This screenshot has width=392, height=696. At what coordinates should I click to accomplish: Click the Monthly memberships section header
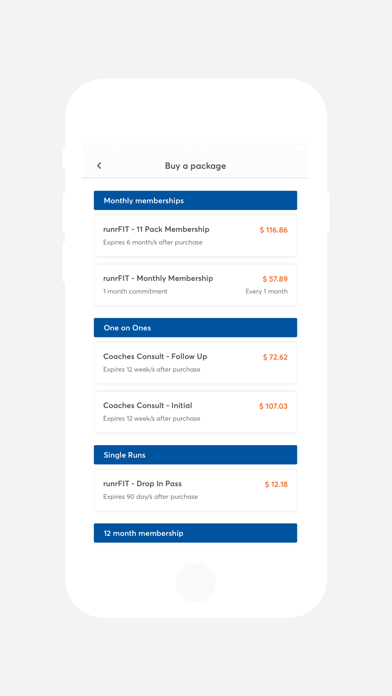point(195,201)
